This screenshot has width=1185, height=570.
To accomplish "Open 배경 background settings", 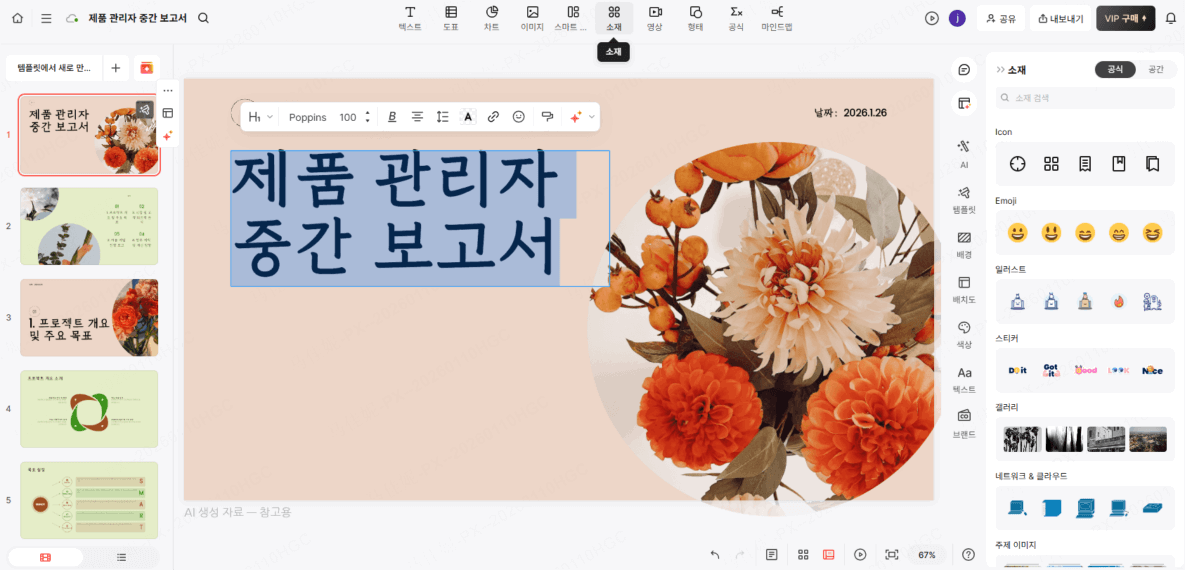I will point(964,244).
